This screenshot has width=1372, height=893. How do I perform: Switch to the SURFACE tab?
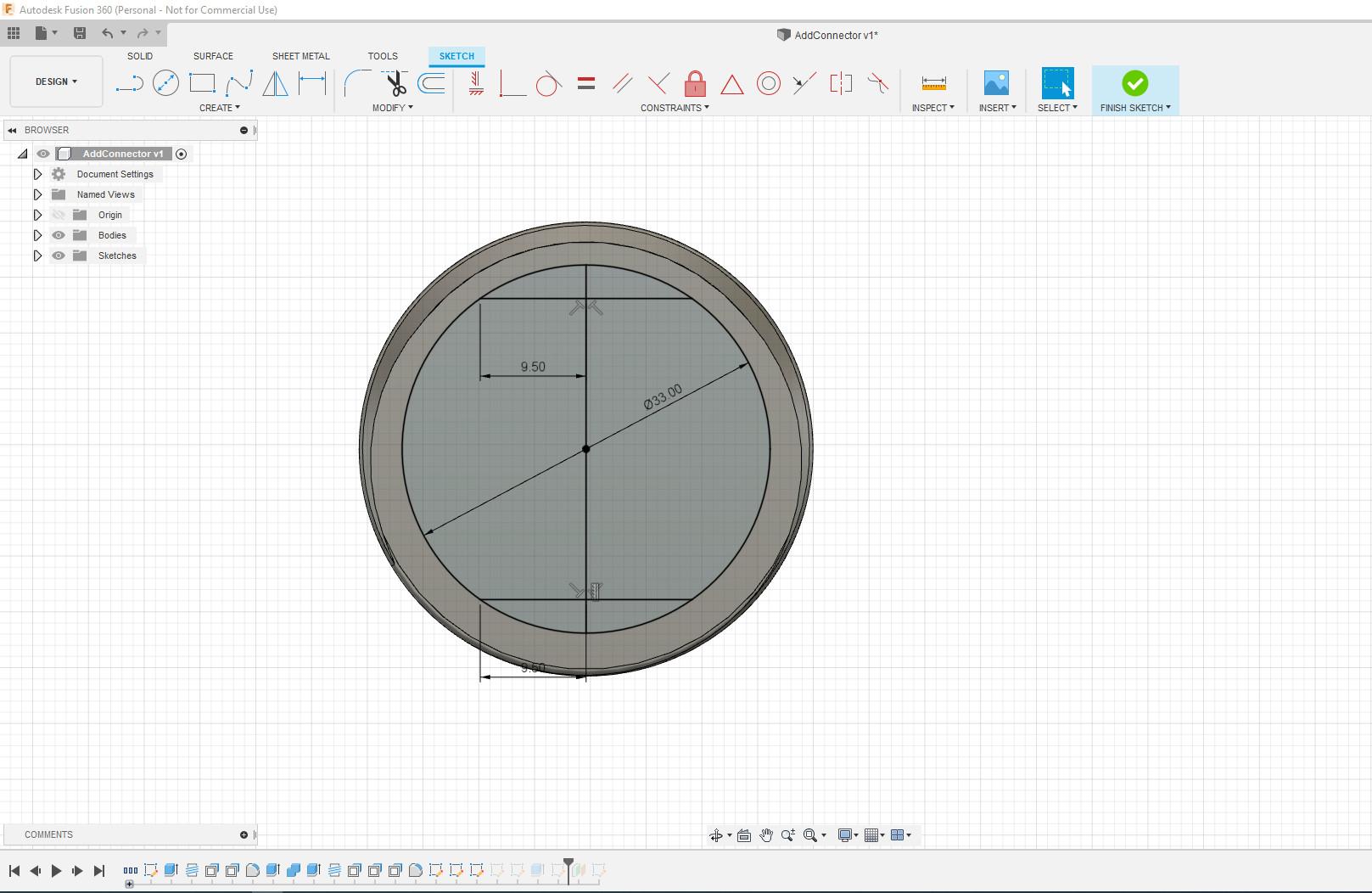tap(213, 56)
